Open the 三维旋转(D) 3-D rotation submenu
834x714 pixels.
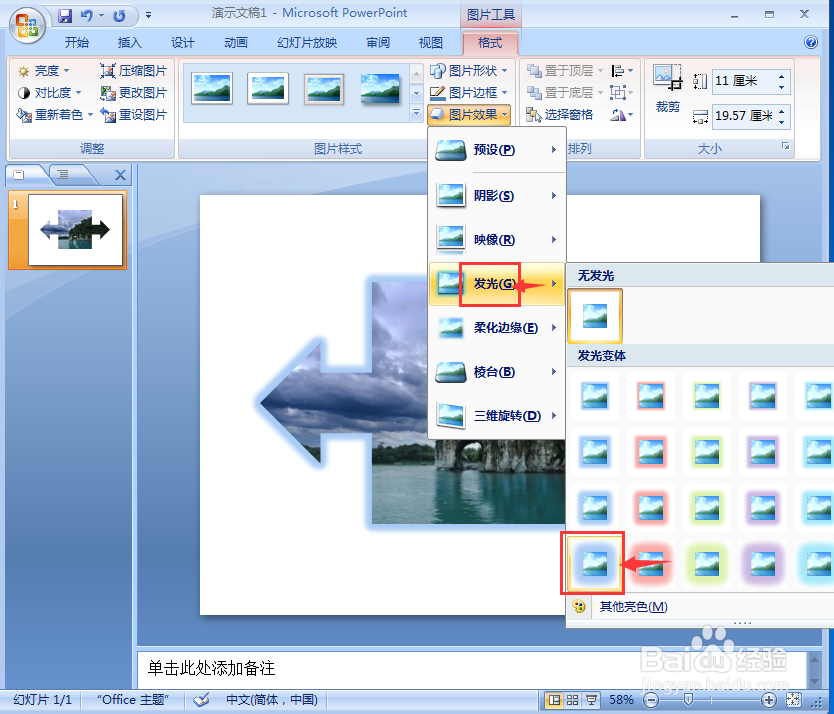tap(496, 416)
